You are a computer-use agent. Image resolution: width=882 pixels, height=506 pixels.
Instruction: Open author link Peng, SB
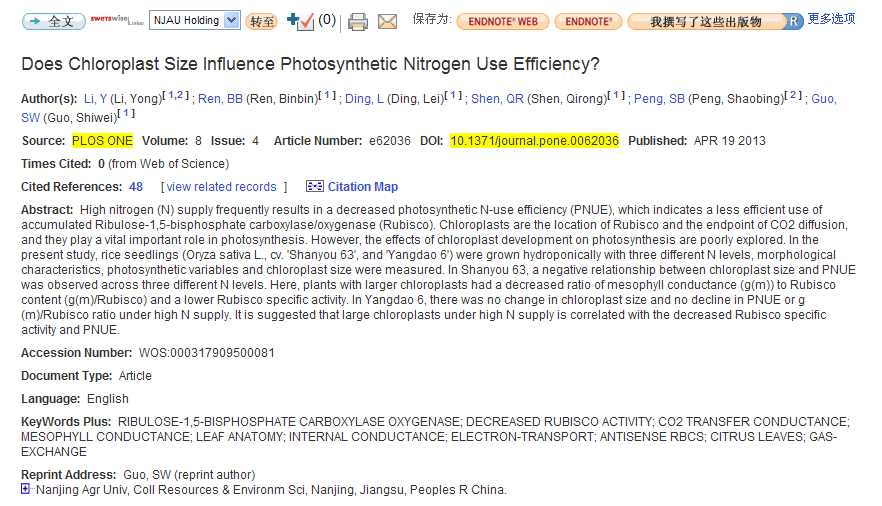point(660,98)
